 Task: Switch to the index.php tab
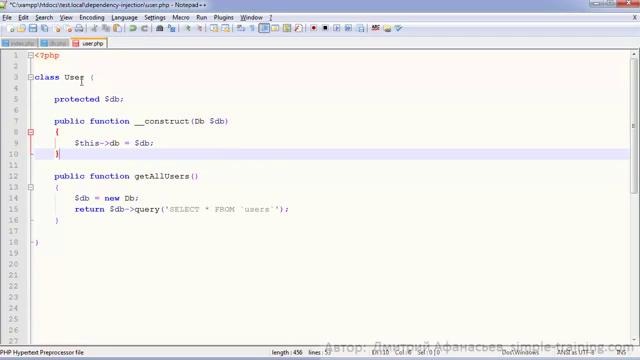pyautogui.click(x=19, y=43)
